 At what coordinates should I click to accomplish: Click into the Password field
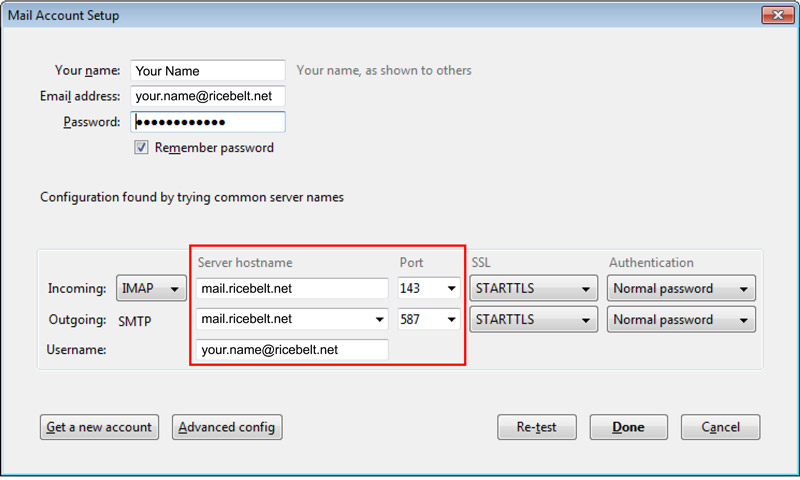click(207, 122)
